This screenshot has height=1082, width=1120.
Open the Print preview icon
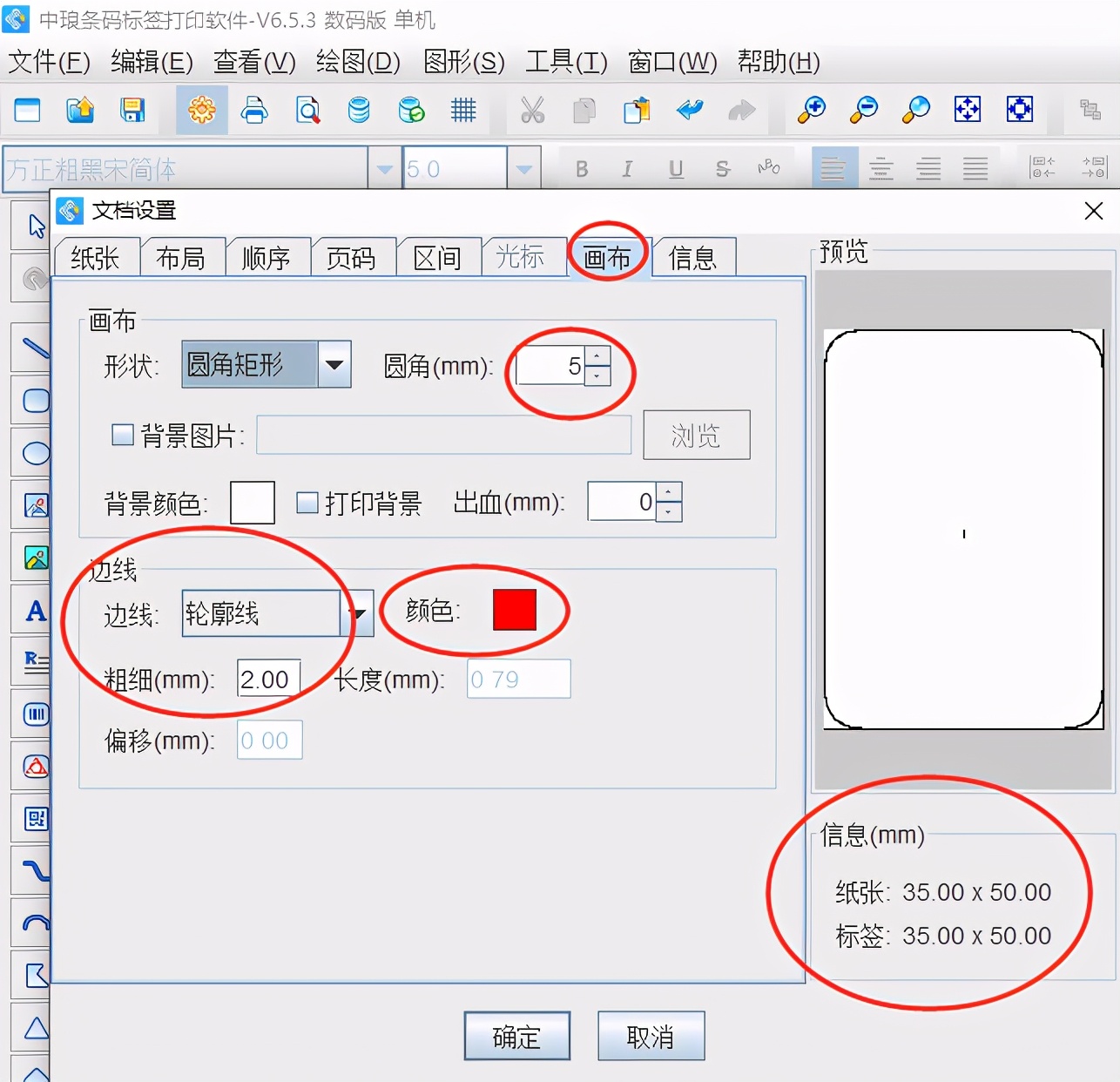[307, 110]
